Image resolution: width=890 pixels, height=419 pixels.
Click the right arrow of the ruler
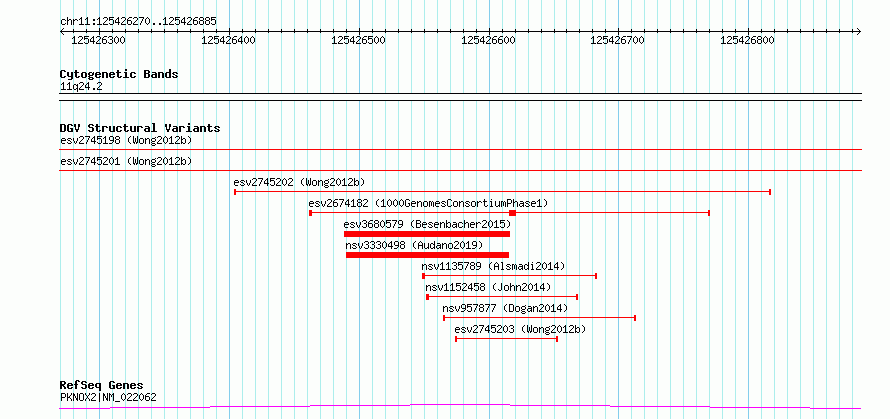[x=859, y=31]
